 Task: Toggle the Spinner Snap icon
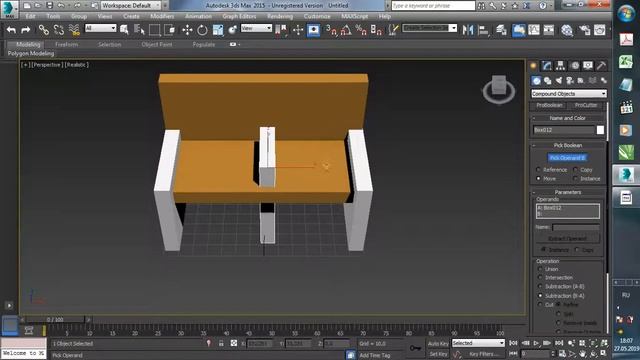[x=376, y=30]
